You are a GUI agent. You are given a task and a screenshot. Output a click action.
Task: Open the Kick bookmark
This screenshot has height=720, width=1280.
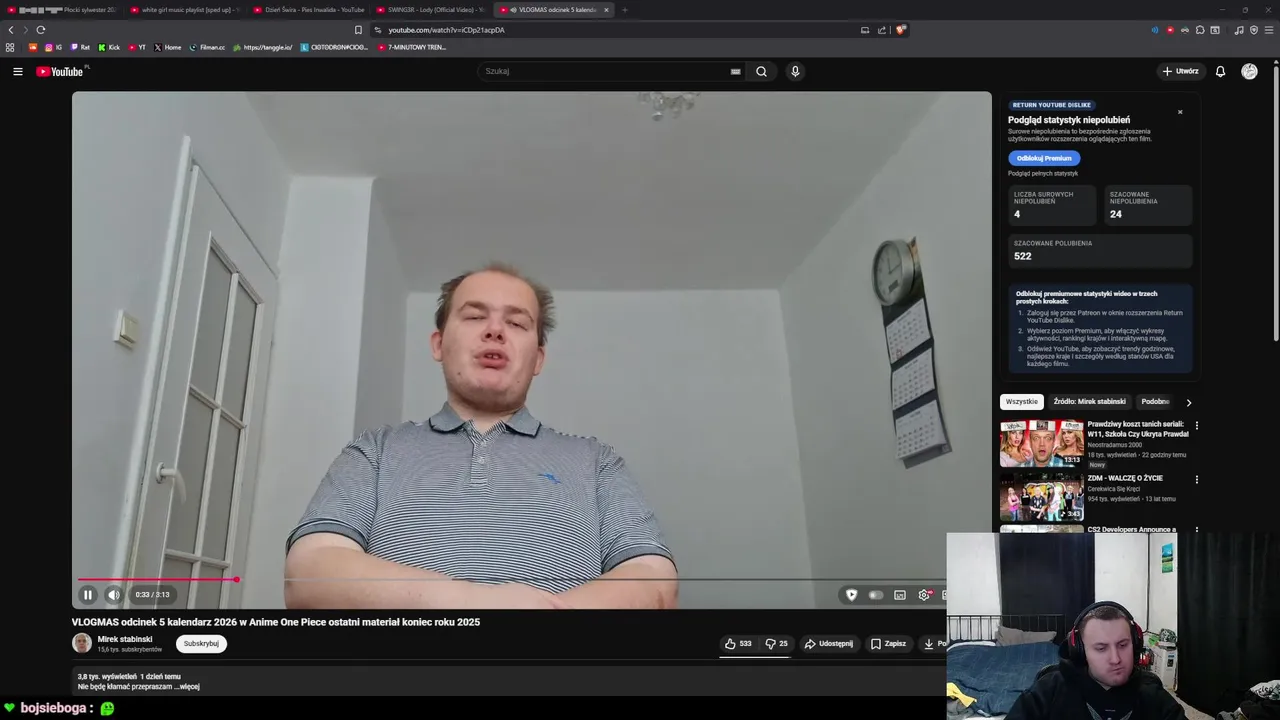109,47
